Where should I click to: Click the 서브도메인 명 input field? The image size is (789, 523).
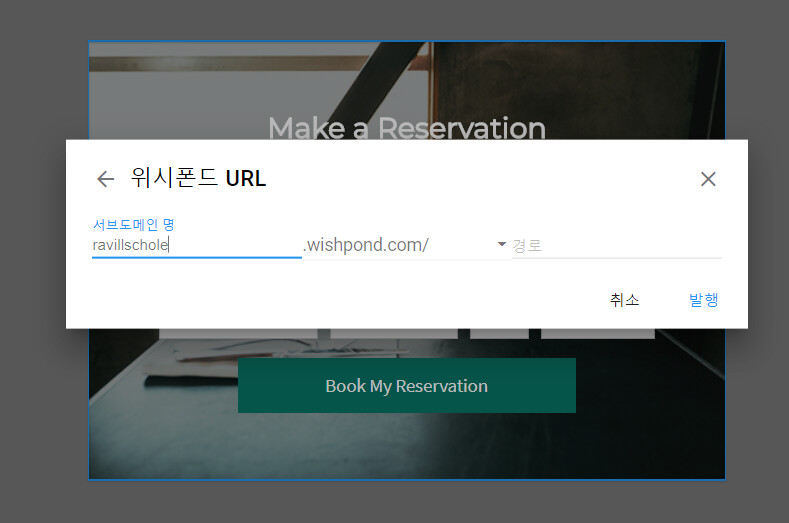click(197, 245)
